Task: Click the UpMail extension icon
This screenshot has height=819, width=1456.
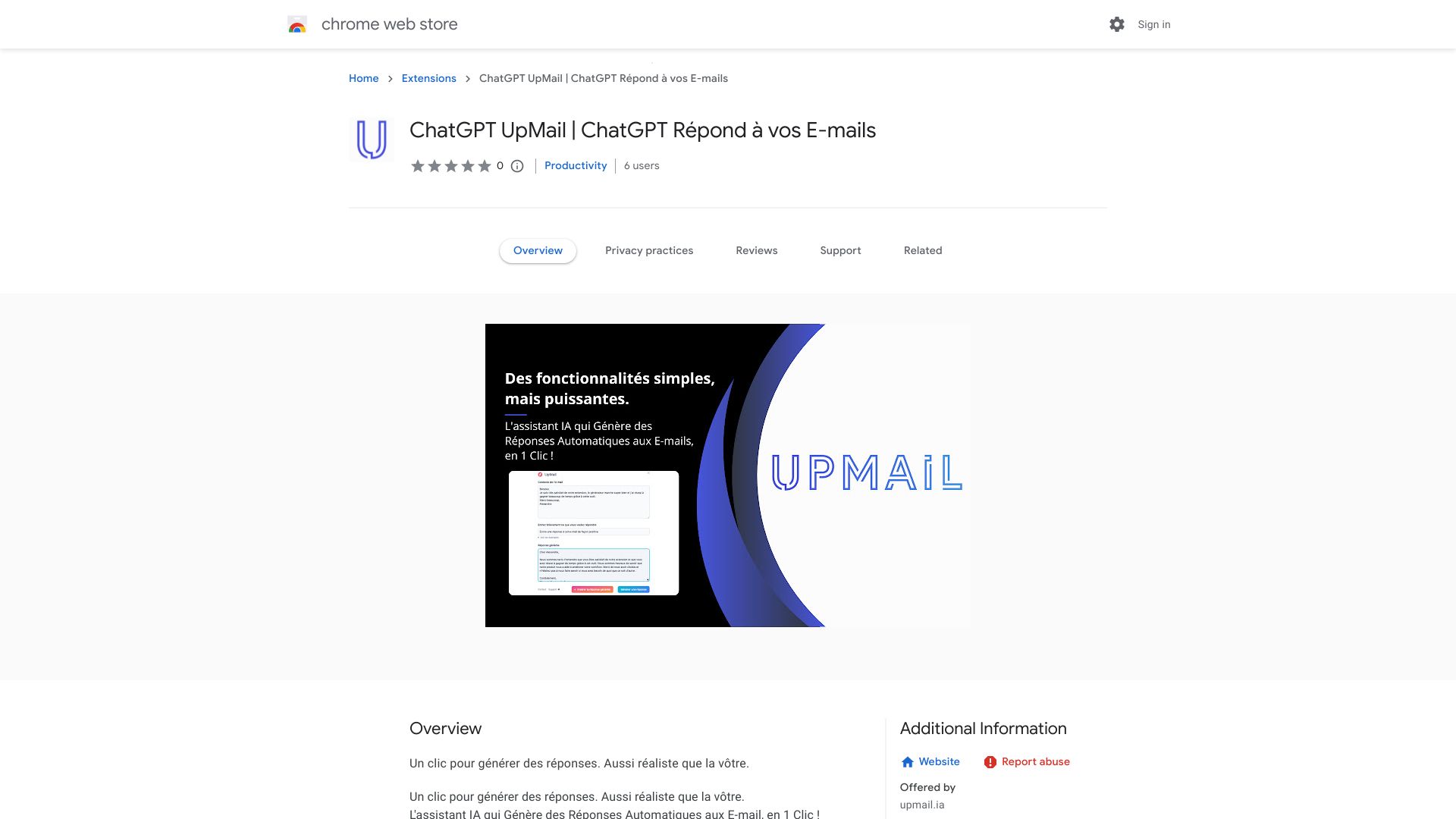Action: [372, 140]
